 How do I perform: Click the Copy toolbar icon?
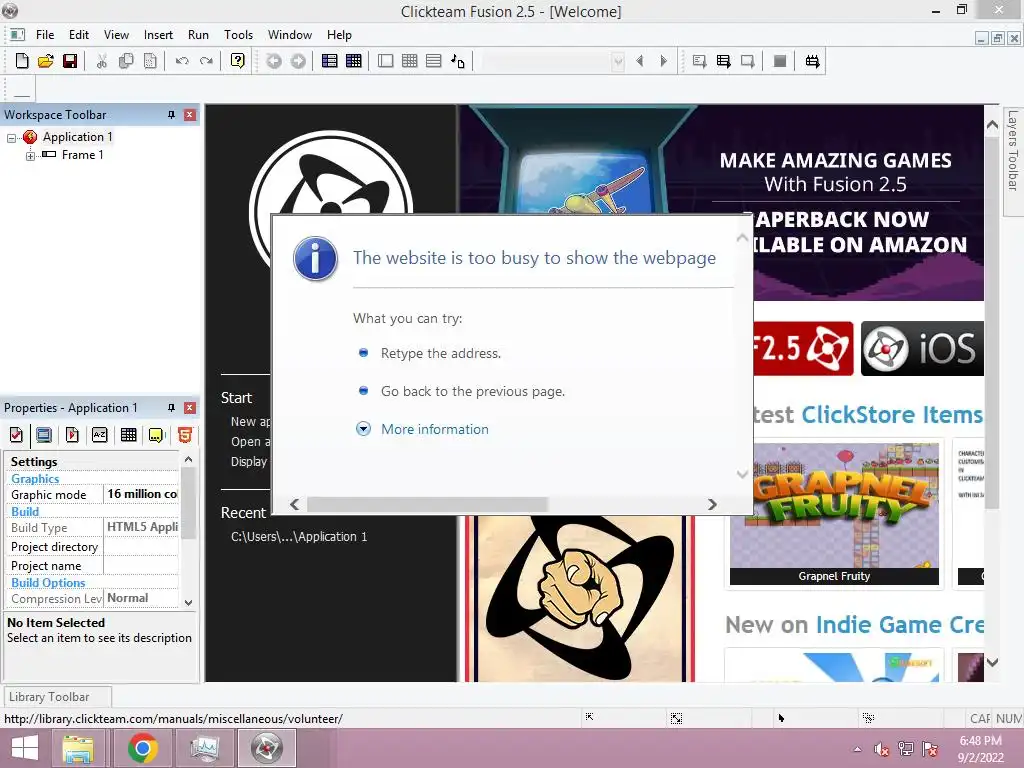tap(126, 61)
